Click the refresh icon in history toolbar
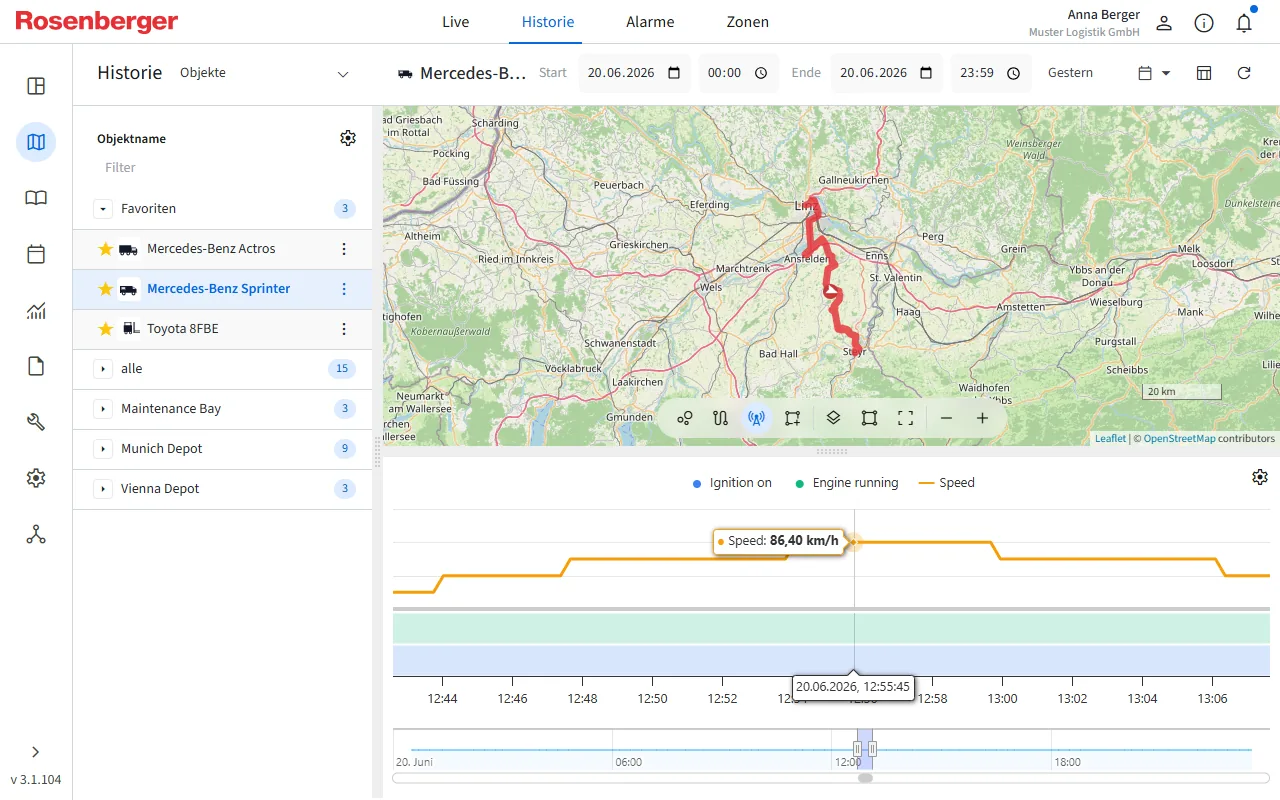Viewport: 1280px width, 800px height. 1244,73
